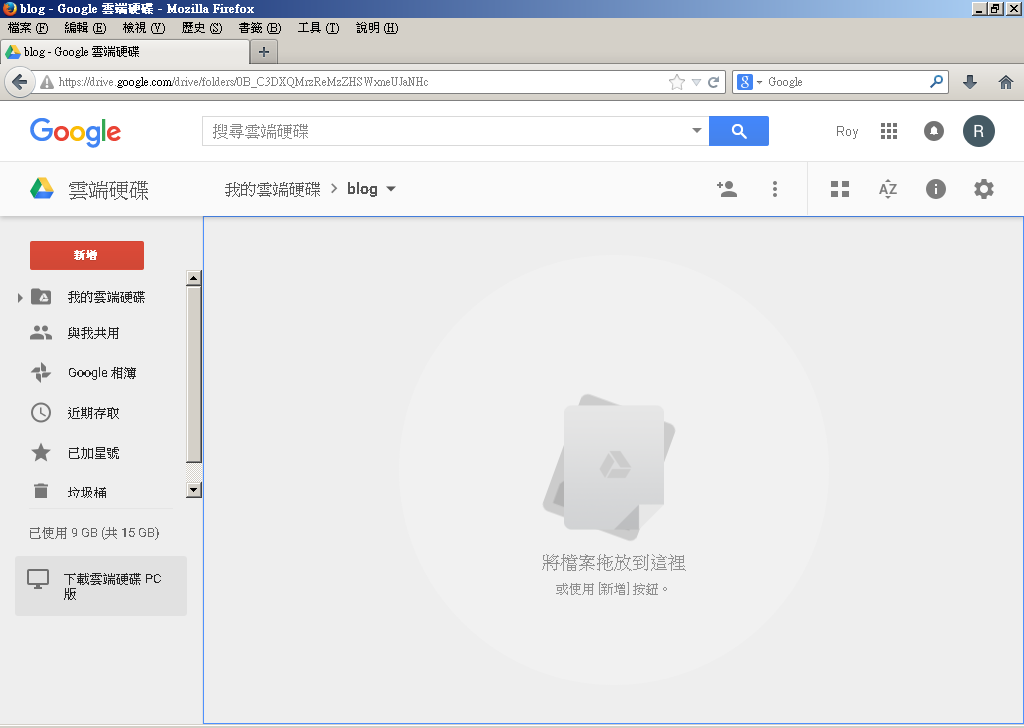Open the 歷史 (S) menu
The image size is (1024, 728).
(202, 28)
